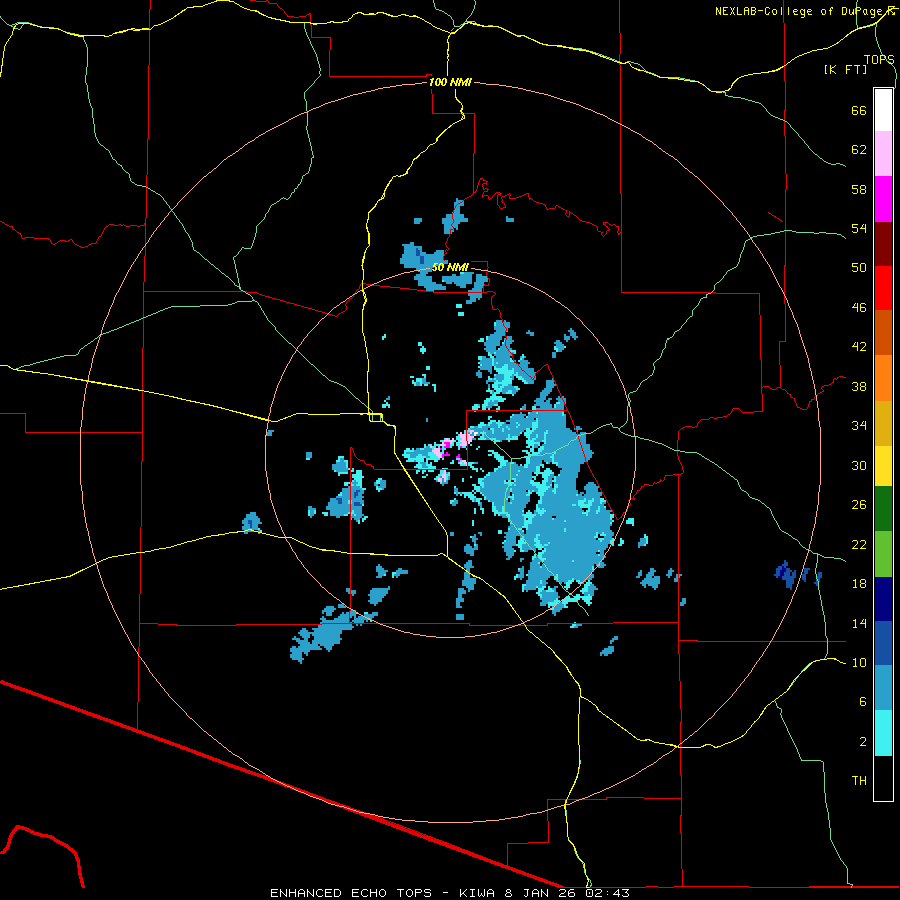Screen dimensions: 900x900
Task: Click the "54" legend value
Action: click(x=859, y=228)
